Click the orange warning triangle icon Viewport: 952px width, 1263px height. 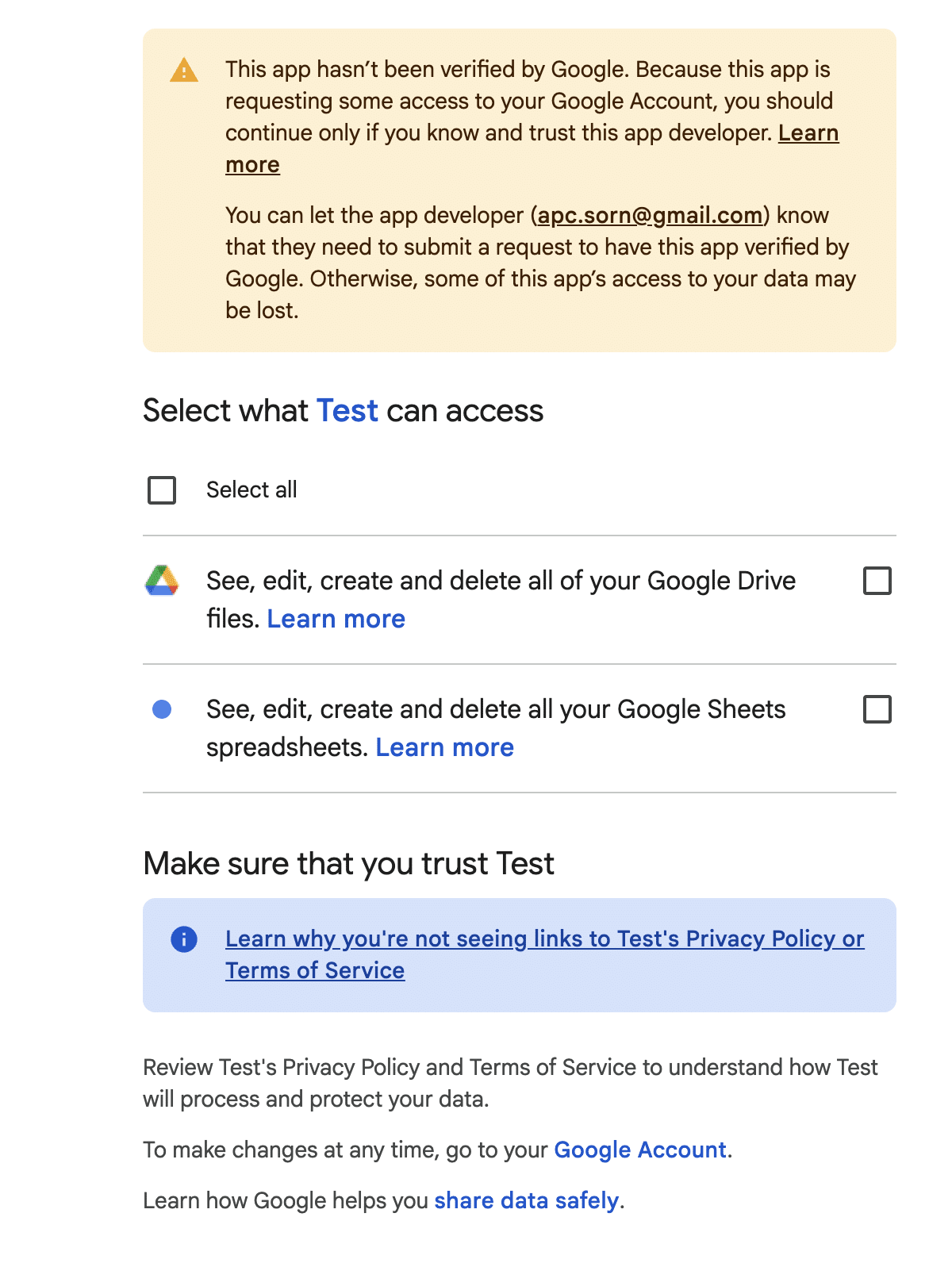coord(184,71)
